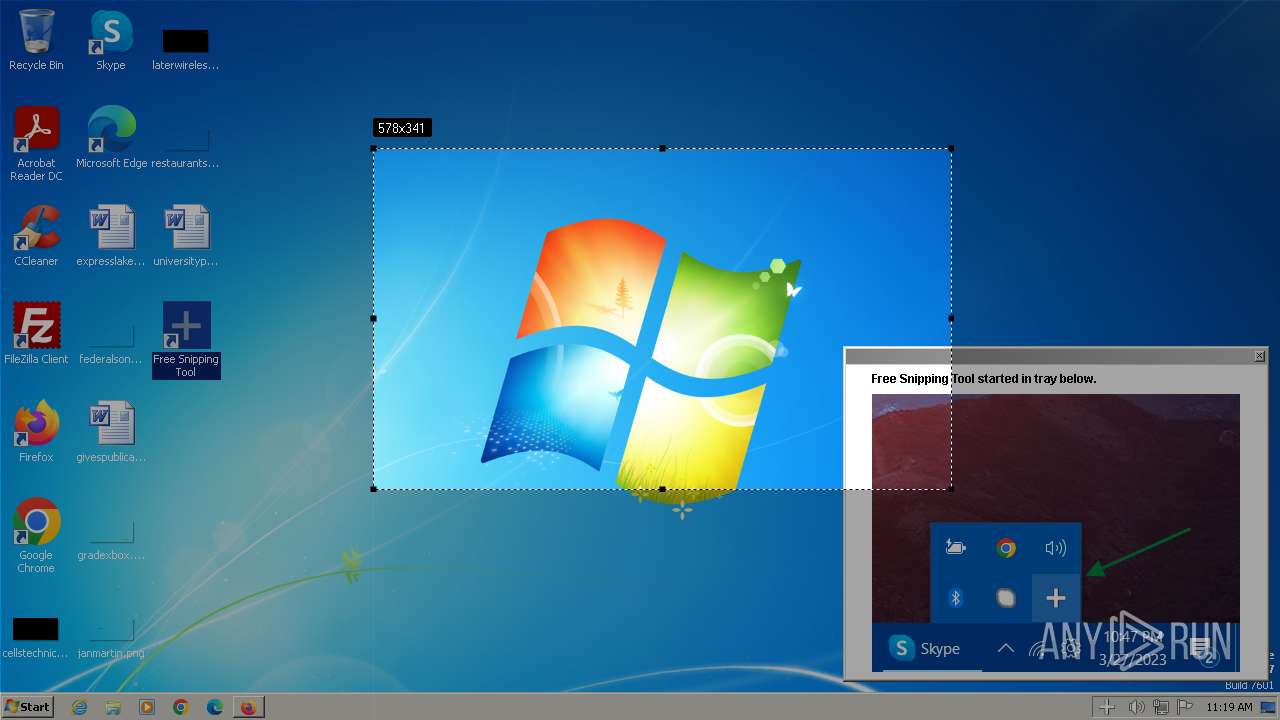Select the federalson... desktop file

pyautogui.click(x=111, y=343)
